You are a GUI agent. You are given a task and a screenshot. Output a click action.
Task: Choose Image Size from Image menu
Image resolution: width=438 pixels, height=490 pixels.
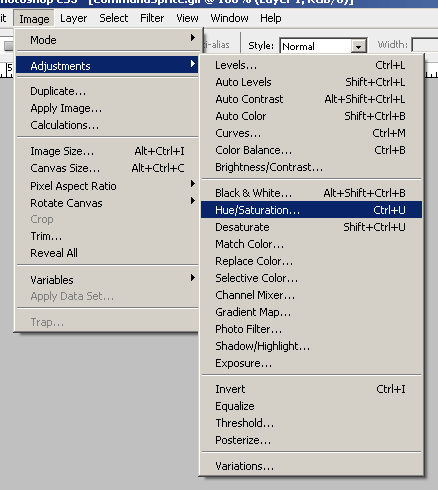tap(107, 151)
